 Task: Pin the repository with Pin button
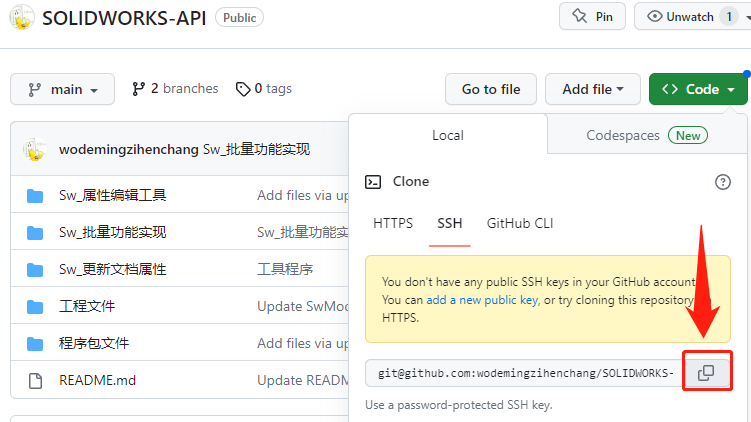coord(592,16)
